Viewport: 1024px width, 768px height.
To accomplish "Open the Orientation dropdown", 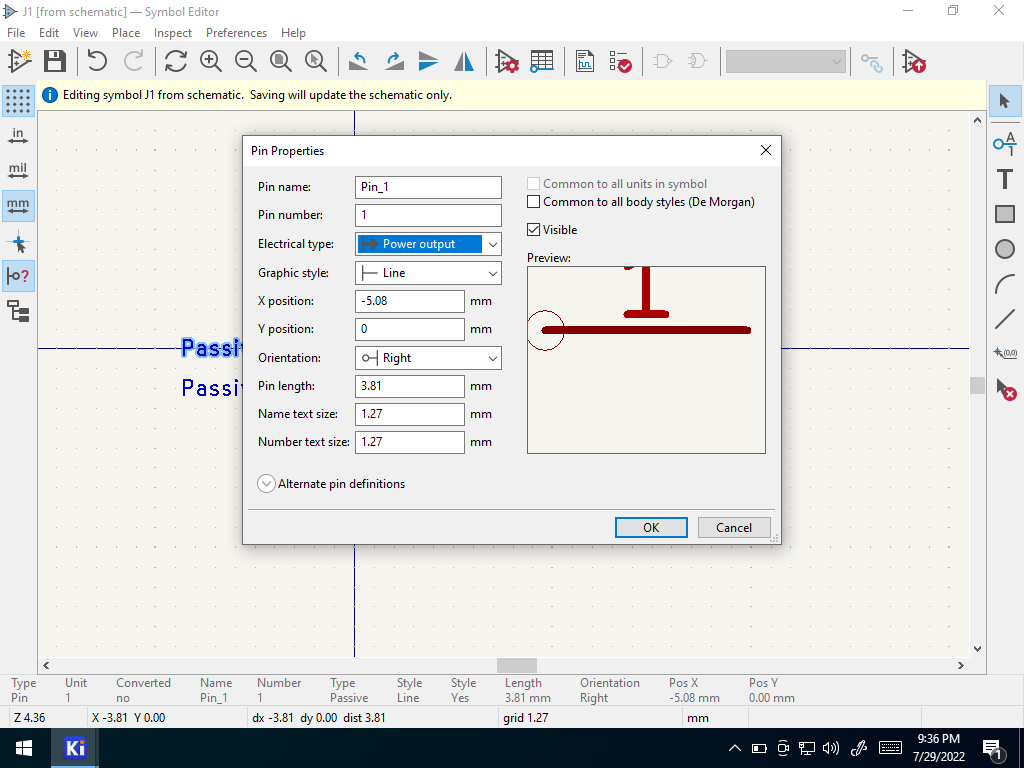I will [428, 358].
